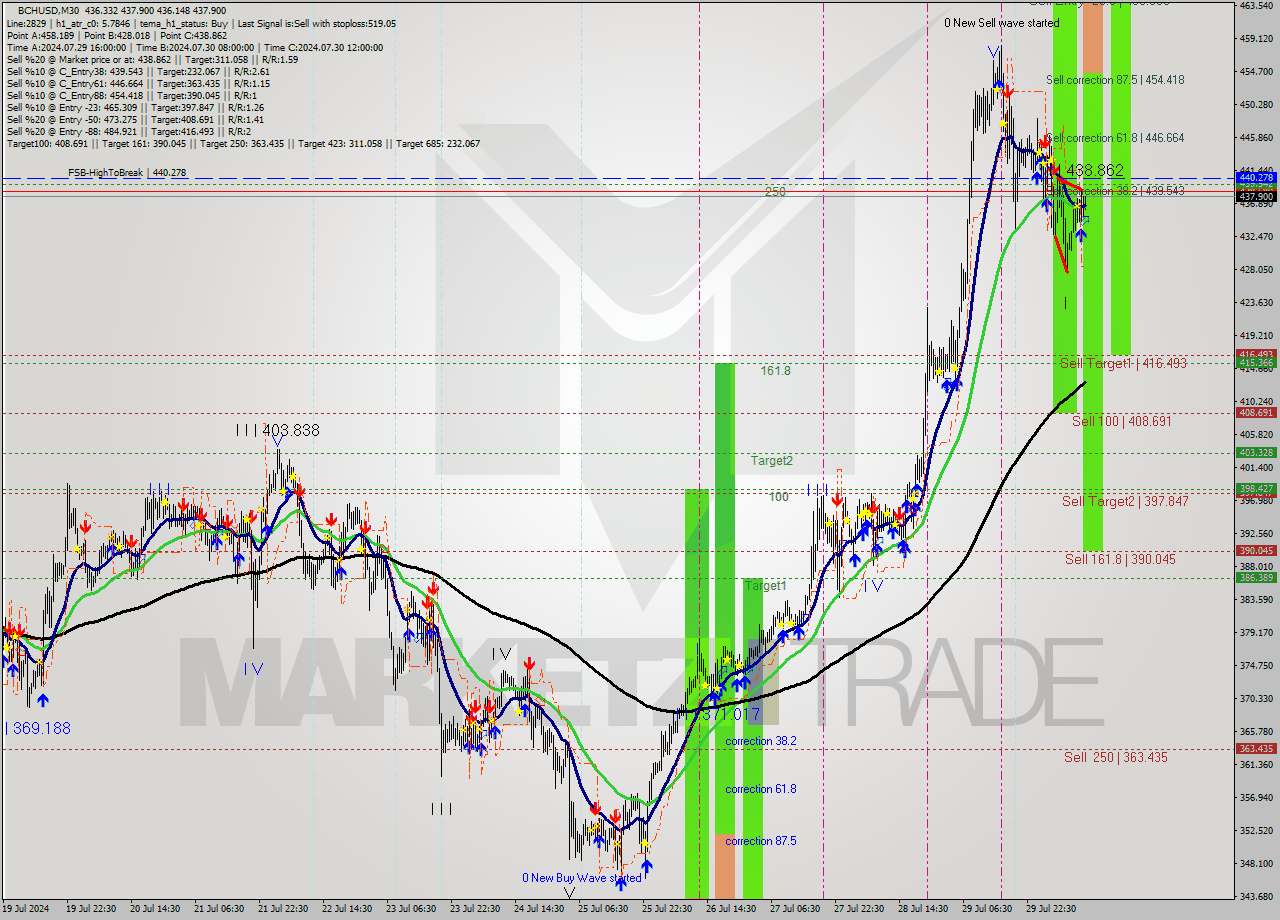1280x920 pixels.
Task: Click the 'I I I 403.838' wave label
Action: [277, 431]
